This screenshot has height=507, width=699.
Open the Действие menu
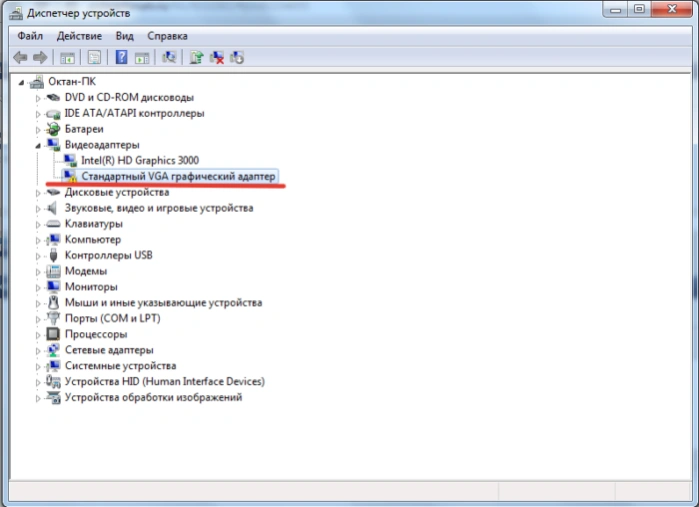[x=79, y=36]
